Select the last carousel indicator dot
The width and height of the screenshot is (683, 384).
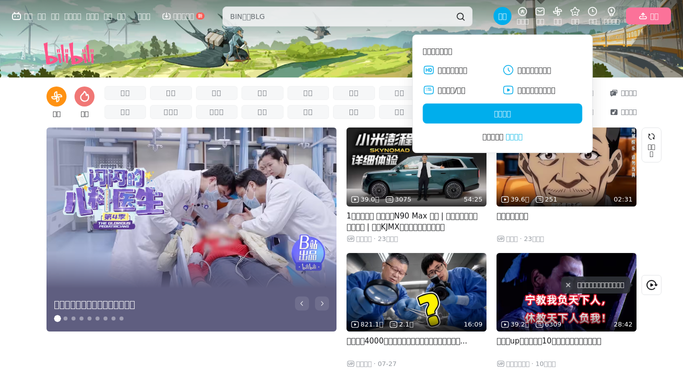pos(122,319)
